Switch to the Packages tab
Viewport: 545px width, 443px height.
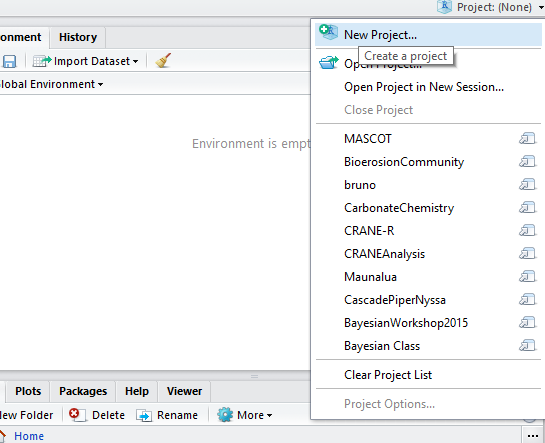(x=83, y=391)
